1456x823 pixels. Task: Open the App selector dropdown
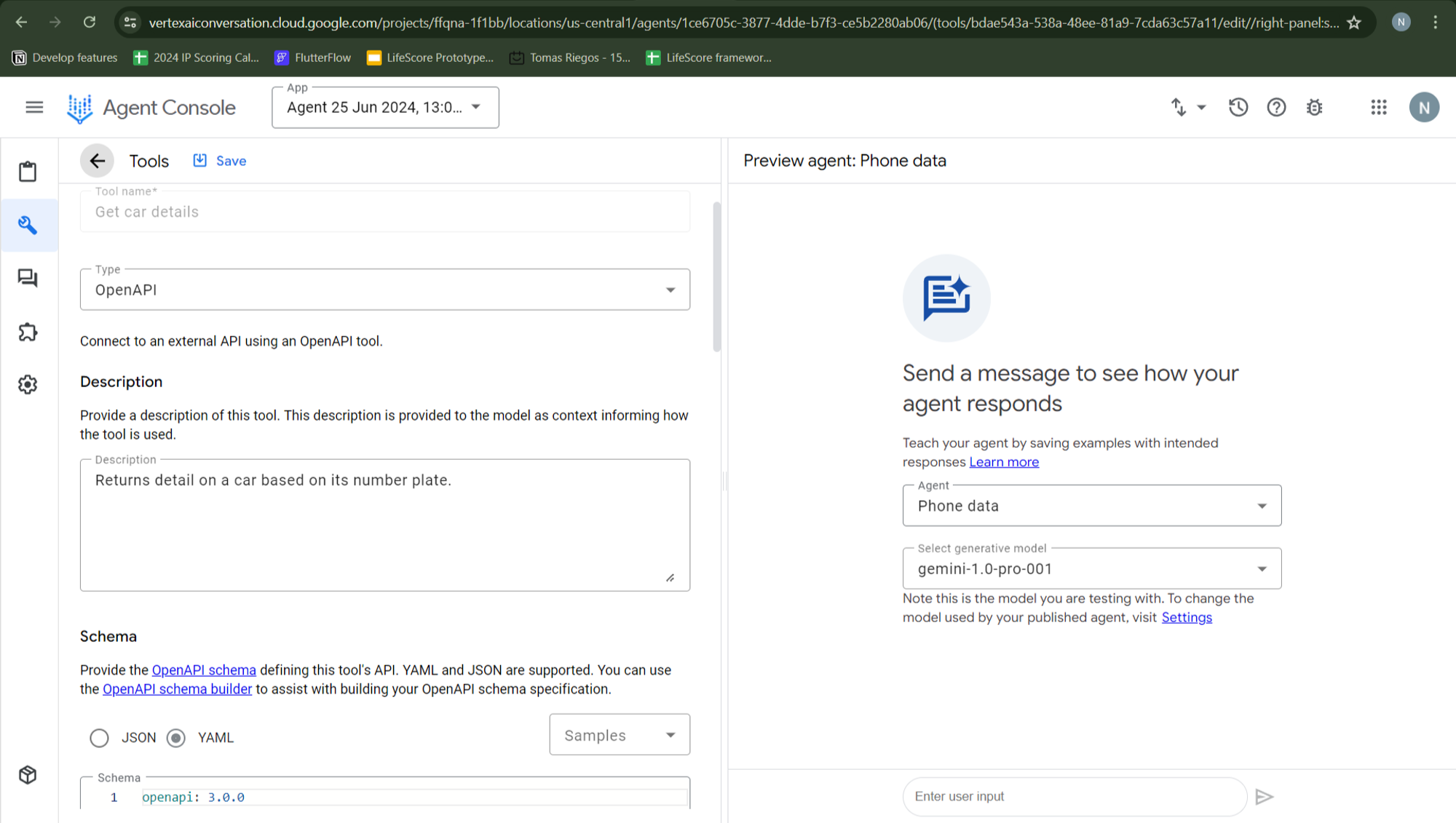(384, 108)
